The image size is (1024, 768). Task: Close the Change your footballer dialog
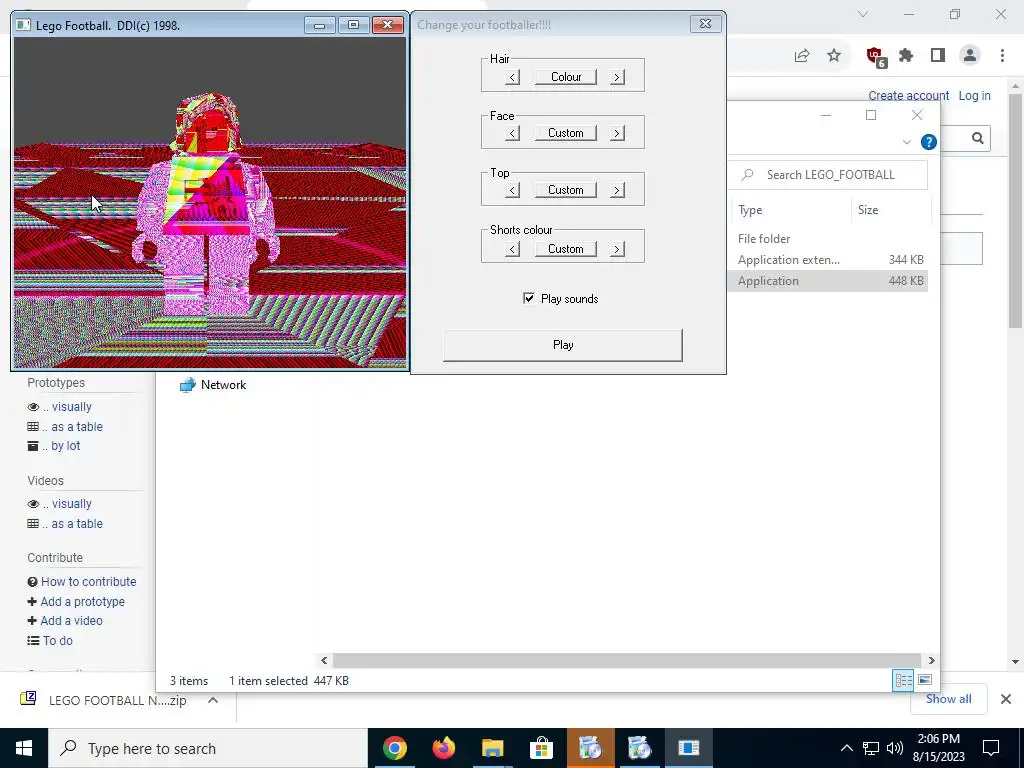click(x=705, y=24)
